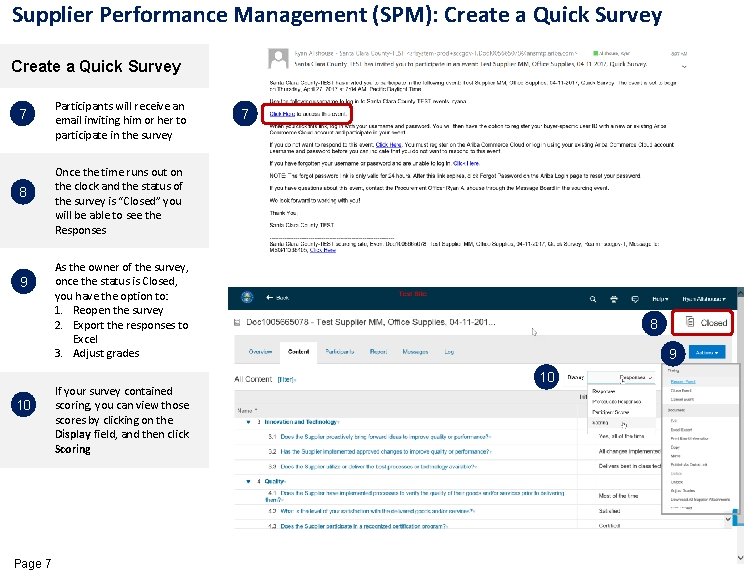Click the 'All changes implemented' response
Image resolution: width=756 pixels, height=576 pixels.
point(629,451)
